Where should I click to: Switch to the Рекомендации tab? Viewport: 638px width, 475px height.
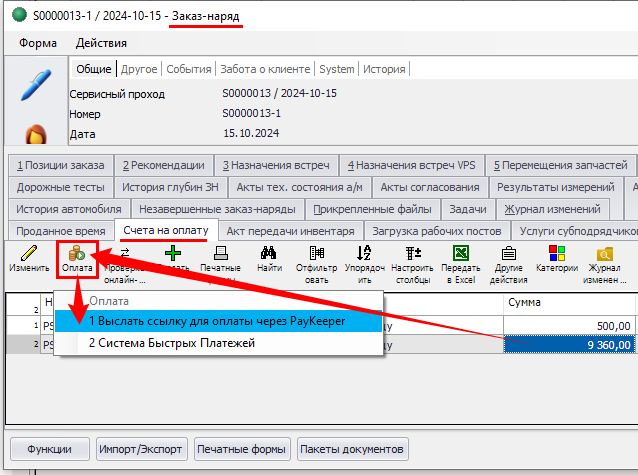click(x=163, y=165)
